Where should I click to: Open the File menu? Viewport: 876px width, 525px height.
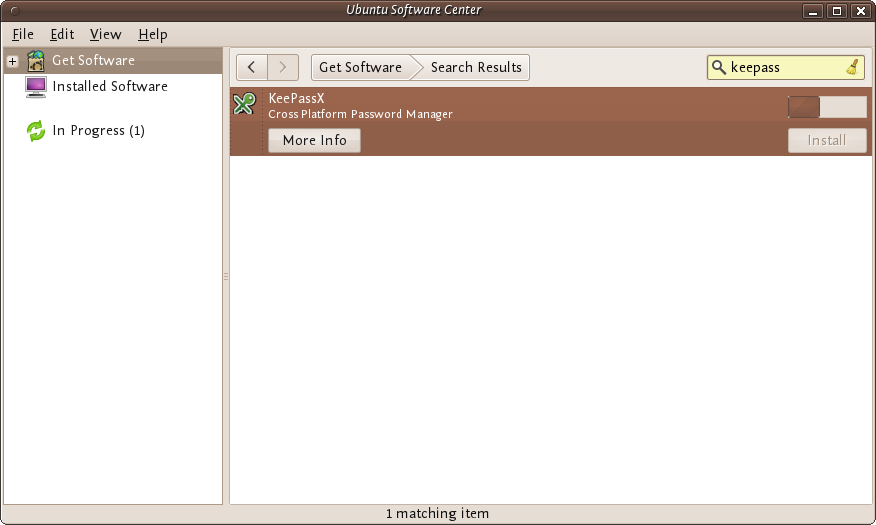tap(23, 34)
